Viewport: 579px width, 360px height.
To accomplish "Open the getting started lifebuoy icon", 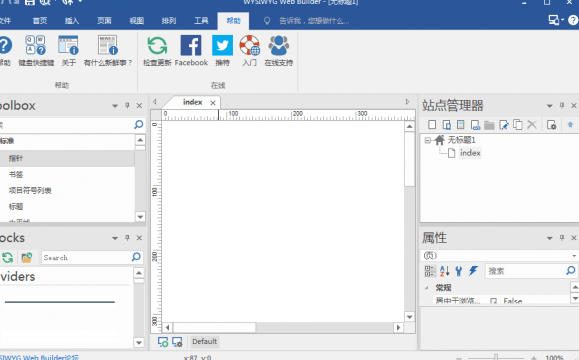I will point(250,50).
